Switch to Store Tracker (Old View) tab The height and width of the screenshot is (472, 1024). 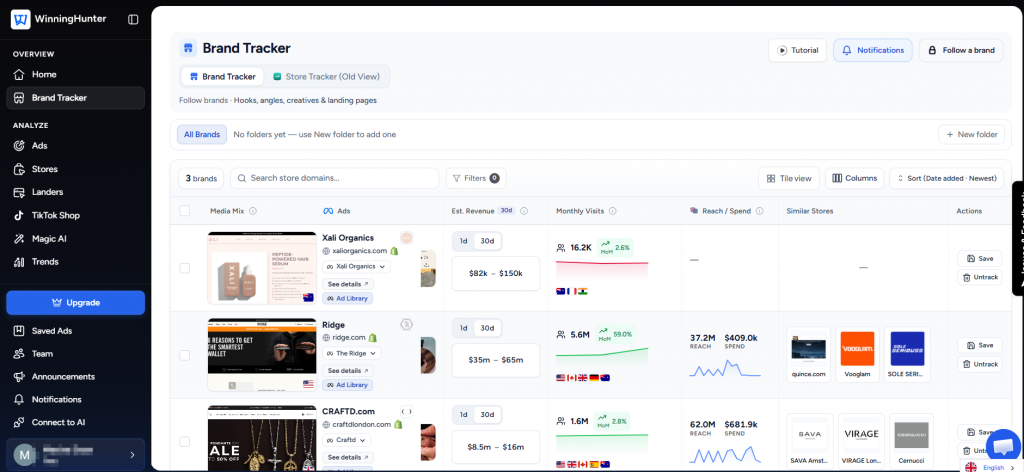point(326,76)
